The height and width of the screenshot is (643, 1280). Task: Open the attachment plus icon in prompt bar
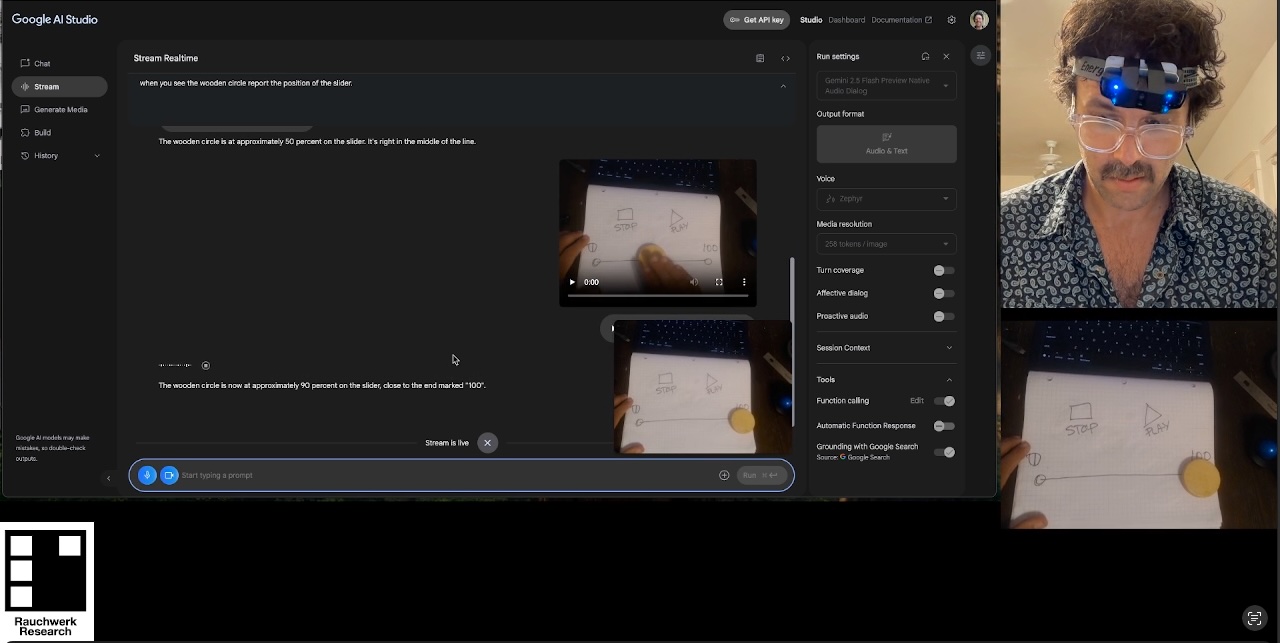tap(724, 475)
